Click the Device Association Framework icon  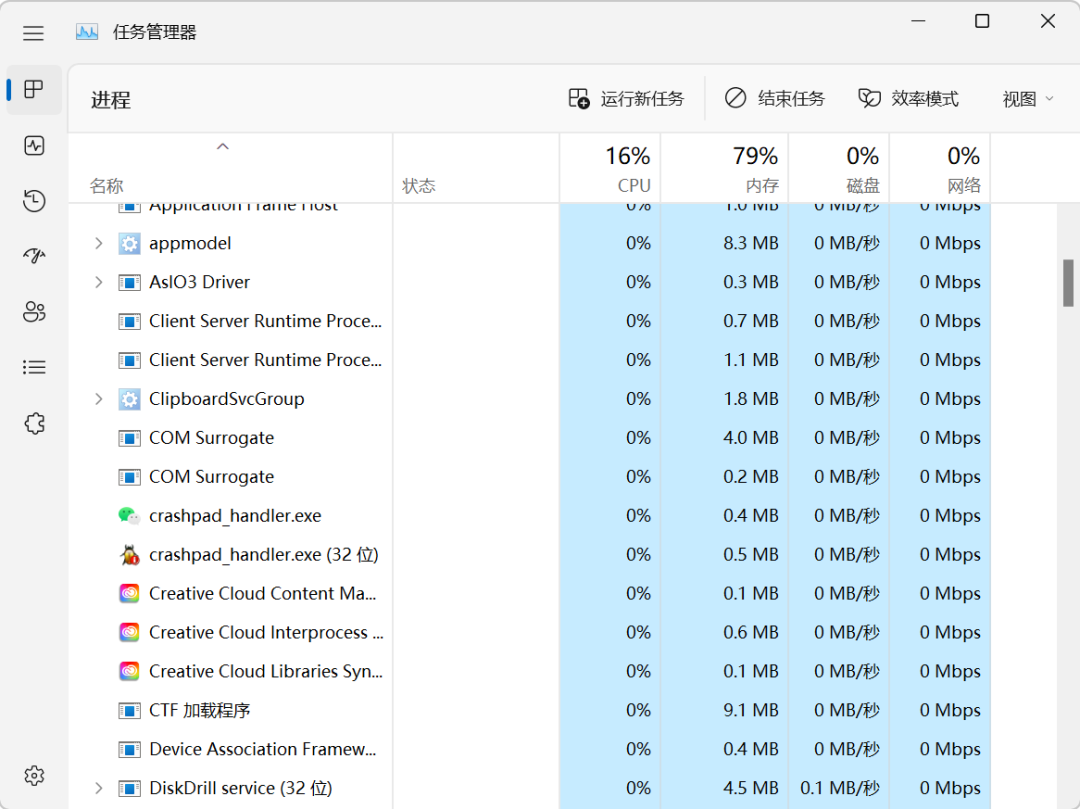click(x=129, y=749)
